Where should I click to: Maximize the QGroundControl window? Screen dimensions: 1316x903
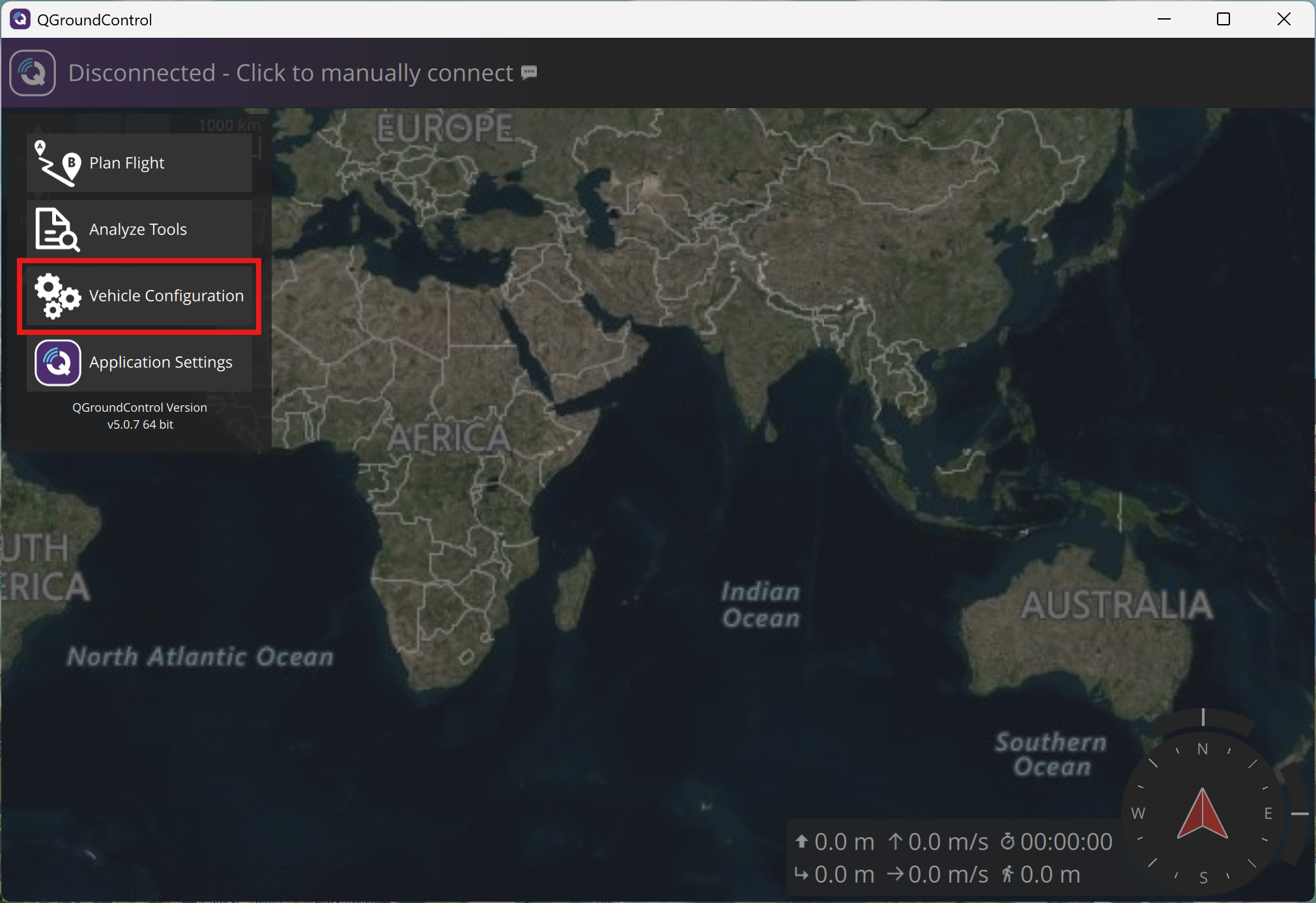point(1223,19)
